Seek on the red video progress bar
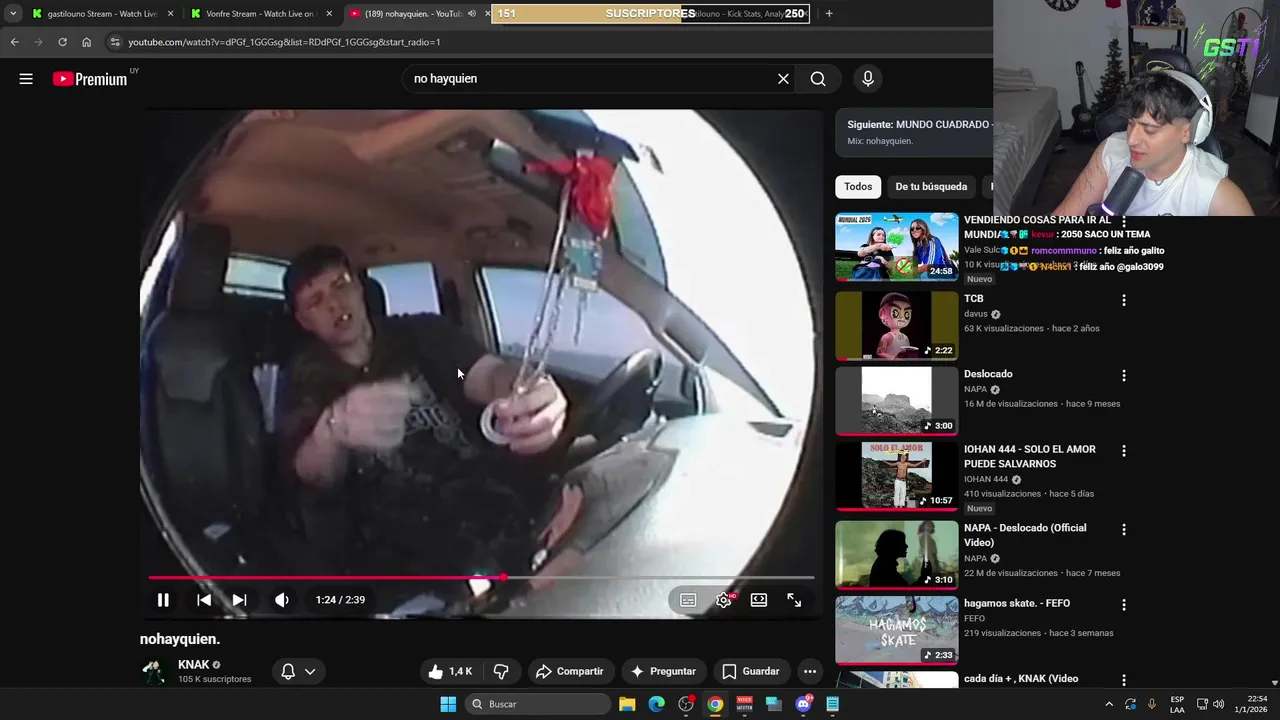 pyautogui.click(x=481, y=578)
